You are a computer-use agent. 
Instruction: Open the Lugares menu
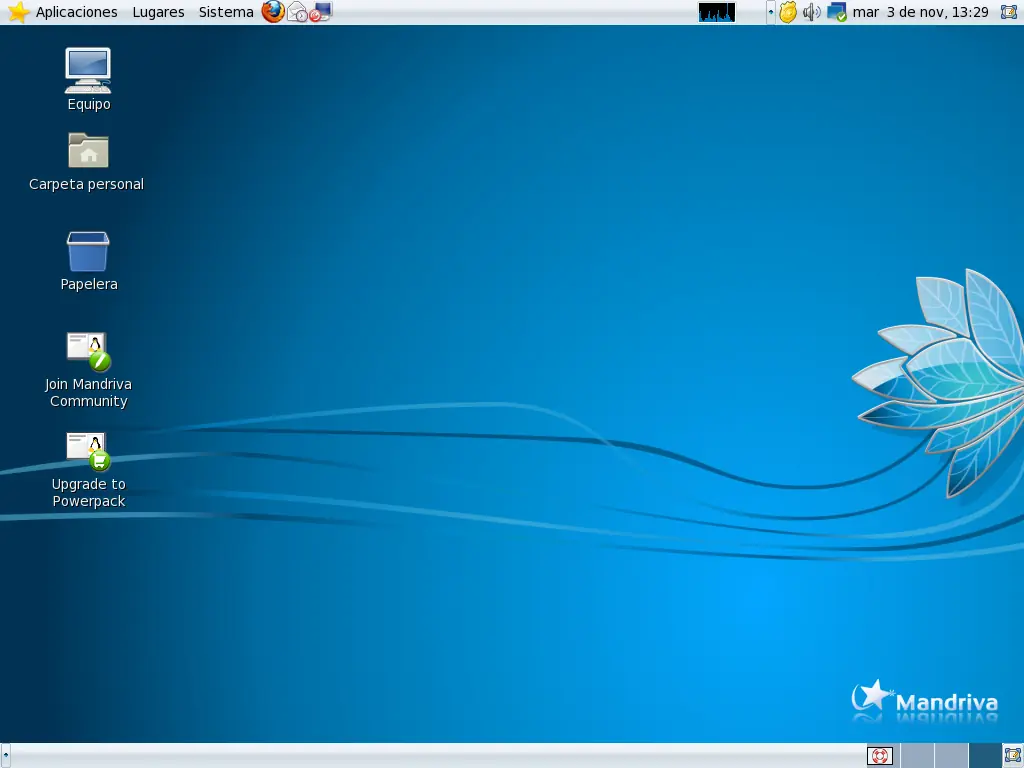pos(158,12)
